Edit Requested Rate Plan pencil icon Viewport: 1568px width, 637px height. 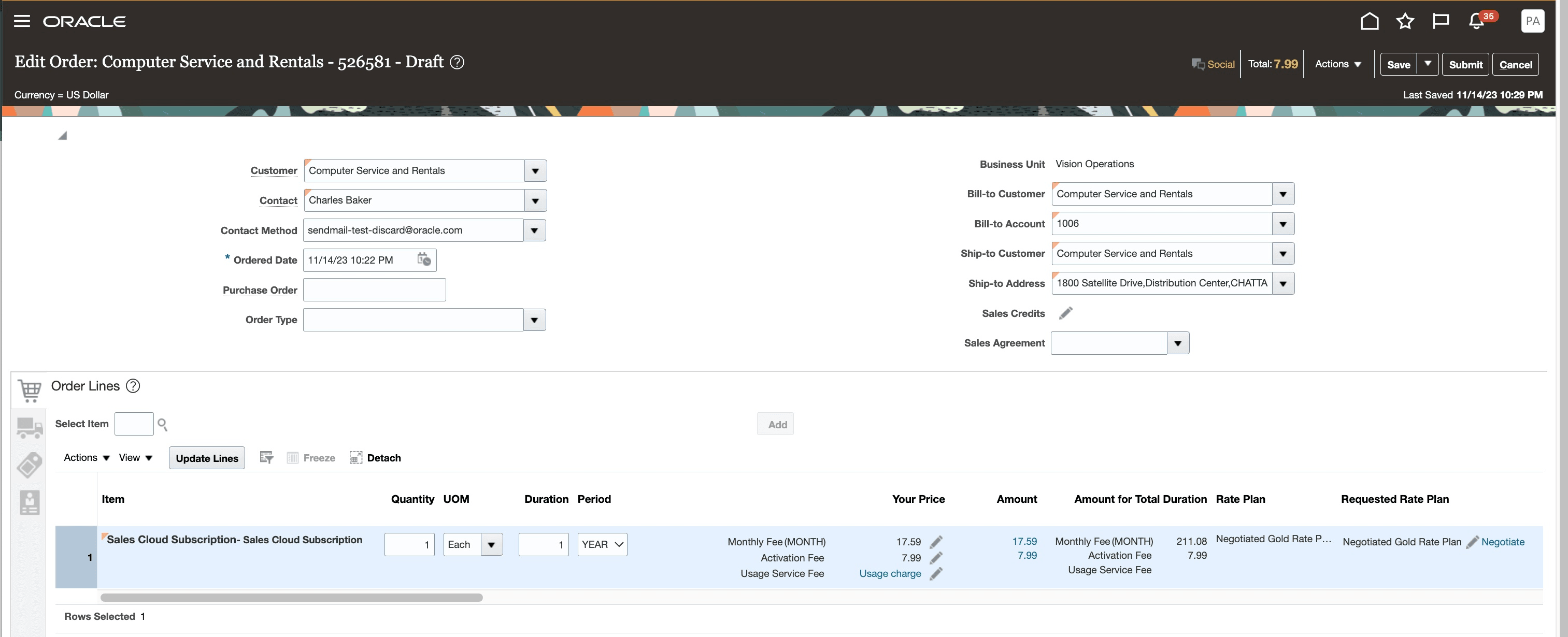click(x=1472, y=542)
